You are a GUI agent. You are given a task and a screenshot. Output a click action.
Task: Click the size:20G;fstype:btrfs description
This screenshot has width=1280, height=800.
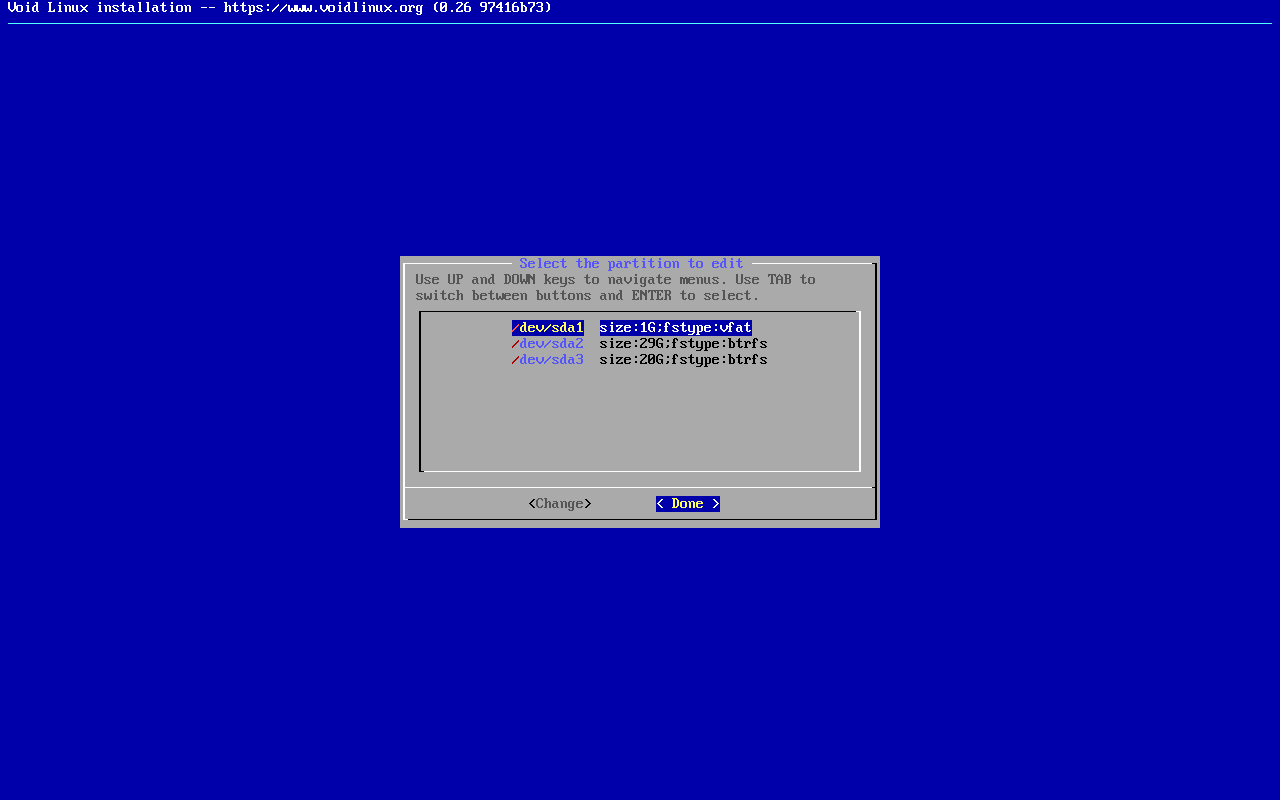(683, 360)
